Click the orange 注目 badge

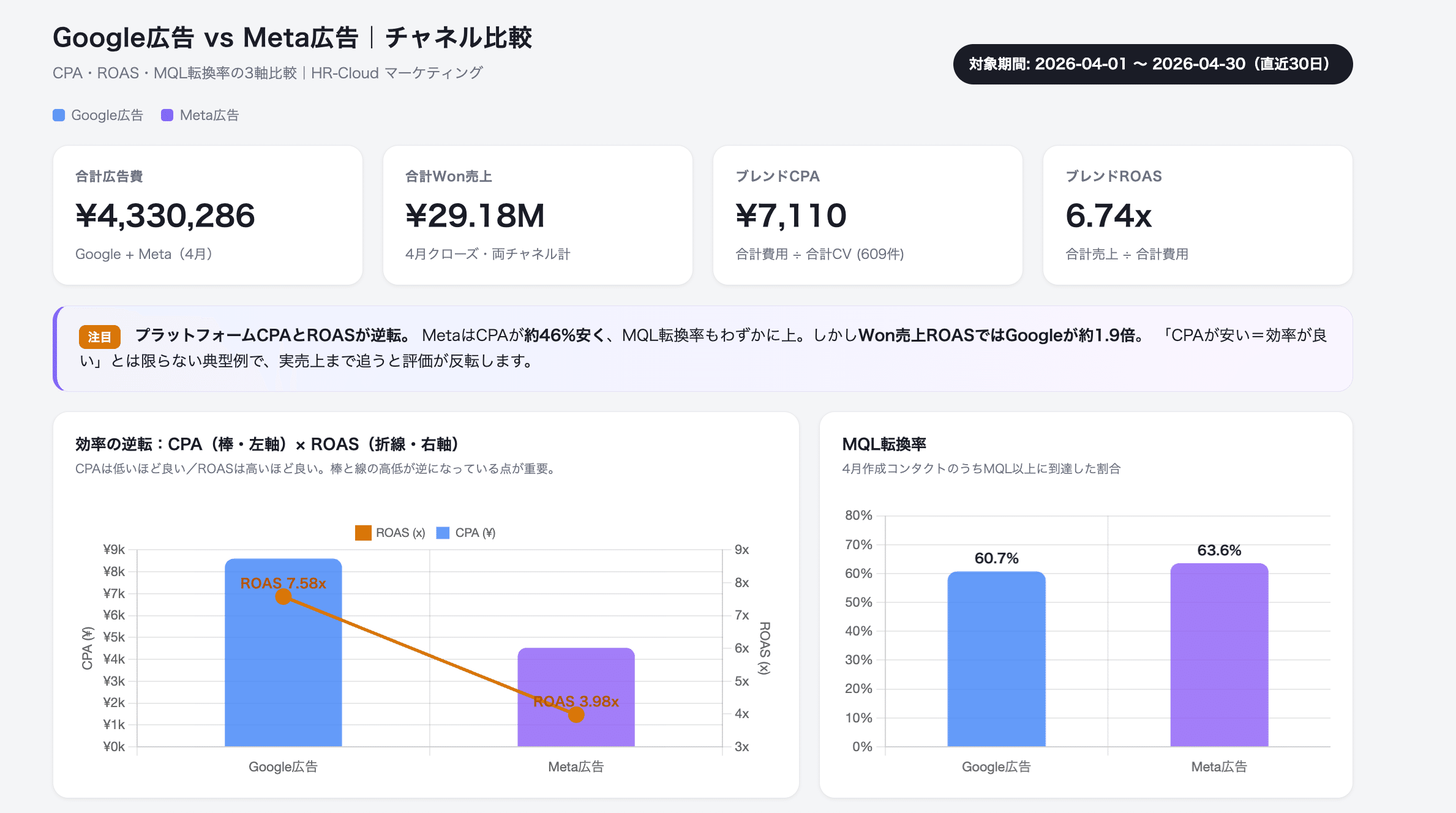coord(99,337)
